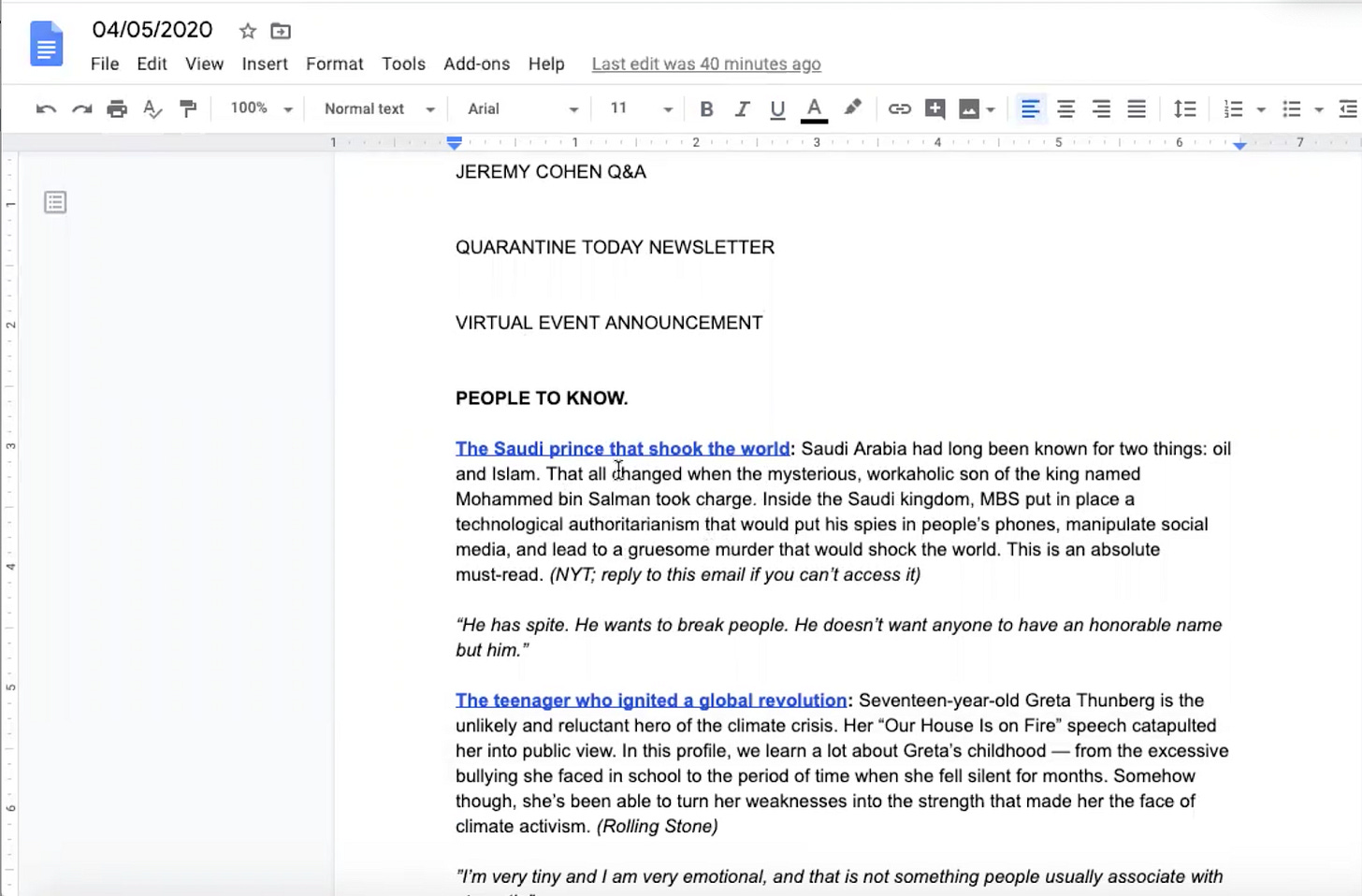Align text right
Screen dimensions: 1362x896
click(x=1101, y=109)
